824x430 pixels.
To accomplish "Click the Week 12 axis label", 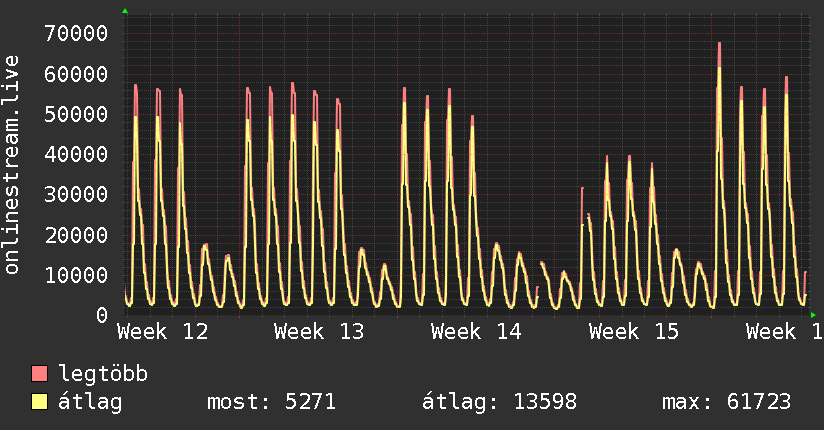I will [163, 332].
